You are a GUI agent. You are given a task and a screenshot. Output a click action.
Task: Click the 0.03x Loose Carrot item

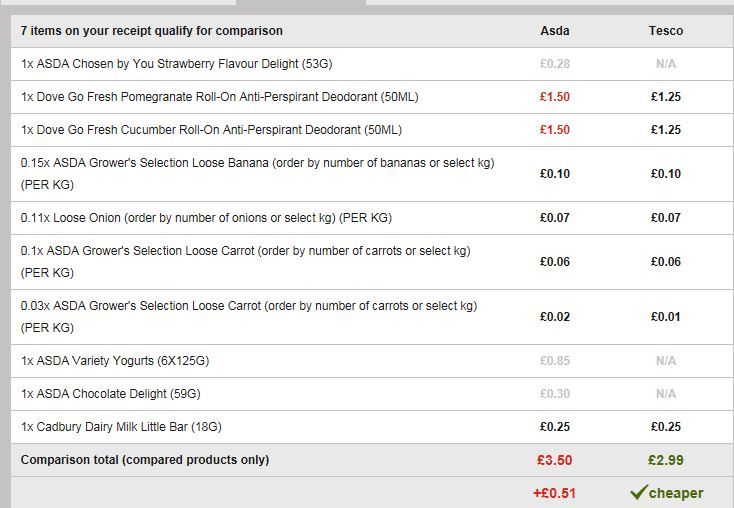click(249, 306)
